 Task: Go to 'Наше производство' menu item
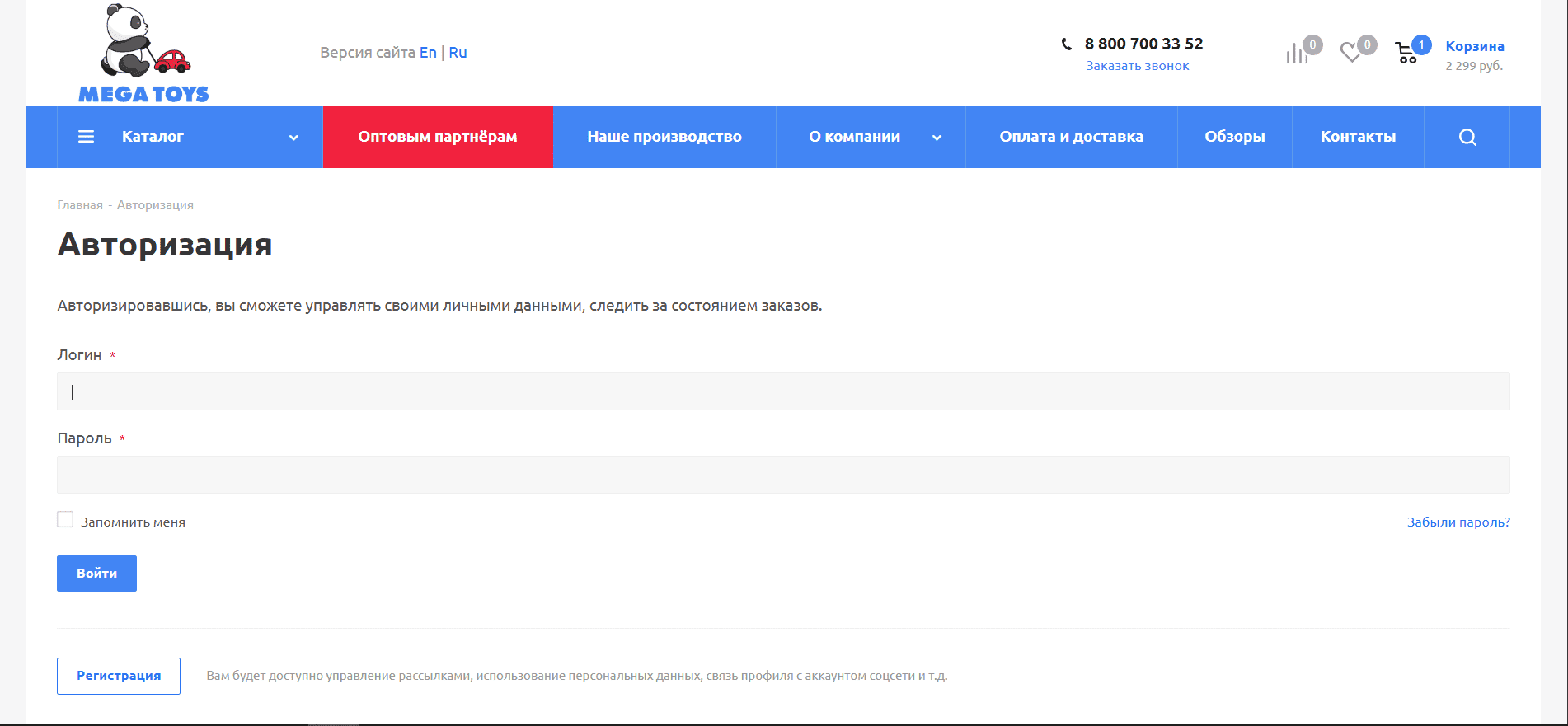pyautogui.click(x=664, y=137)
